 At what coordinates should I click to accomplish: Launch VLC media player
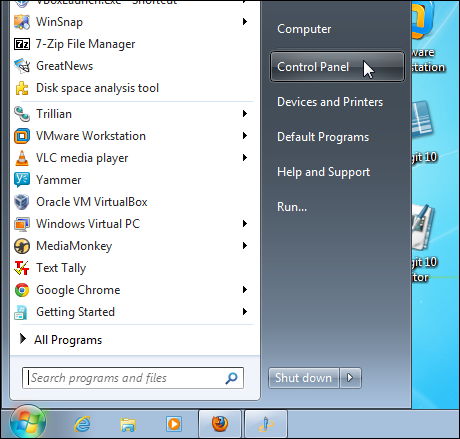(x=133, y=158)
